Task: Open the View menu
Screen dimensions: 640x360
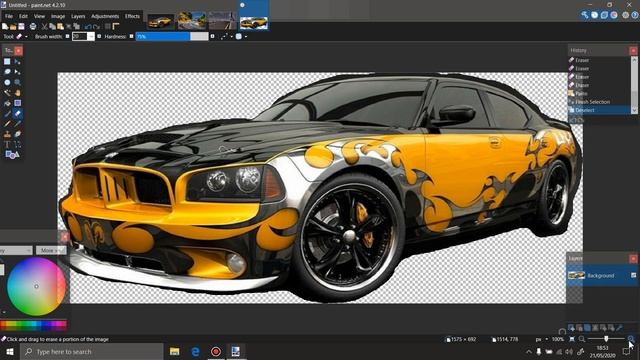Action: (x=39, y=16)
